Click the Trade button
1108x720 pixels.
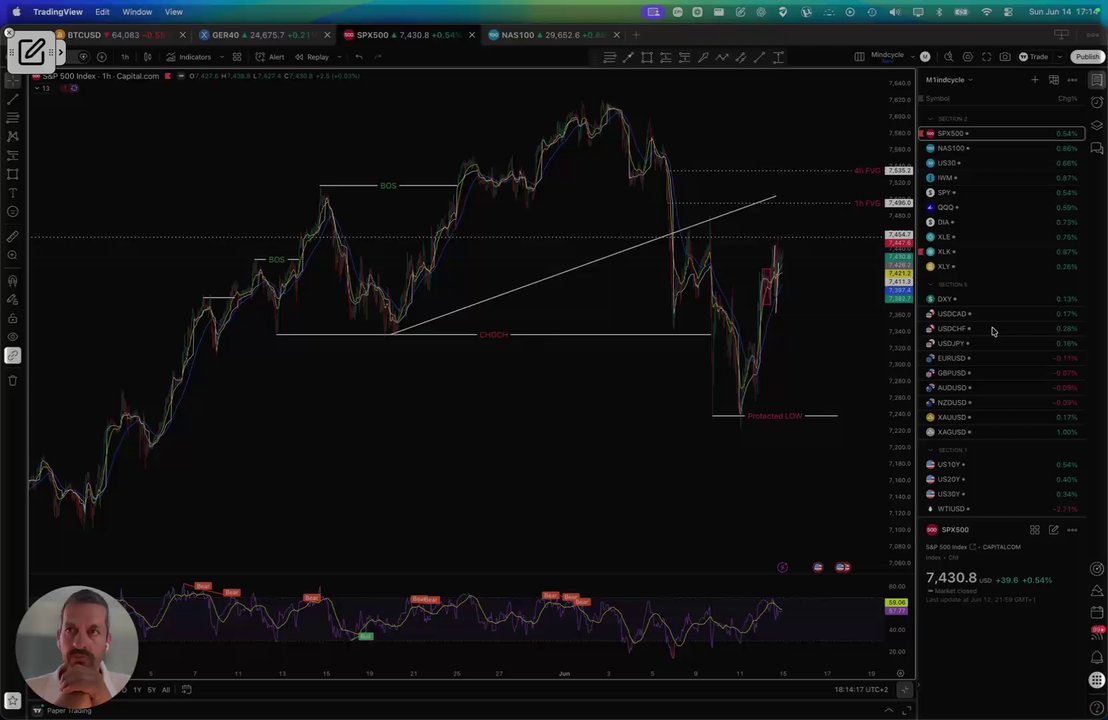tap(1033, 57)
